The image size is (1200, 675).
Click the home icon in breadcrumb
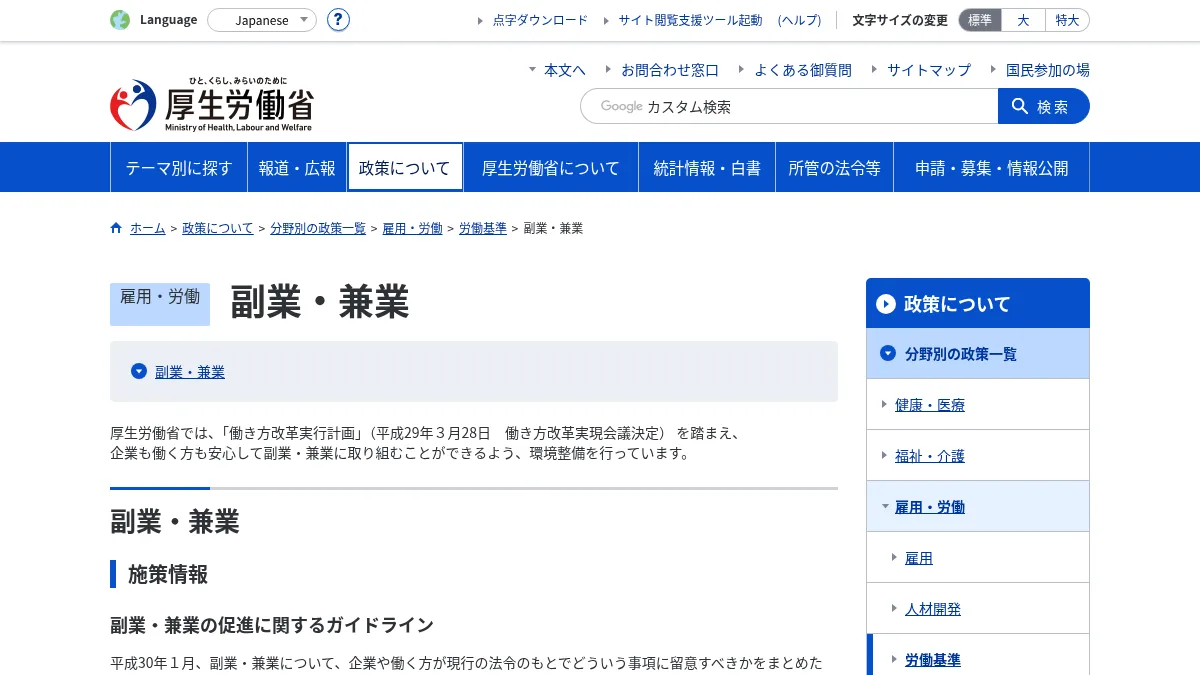pyautogui.click(x=116, y=228)
